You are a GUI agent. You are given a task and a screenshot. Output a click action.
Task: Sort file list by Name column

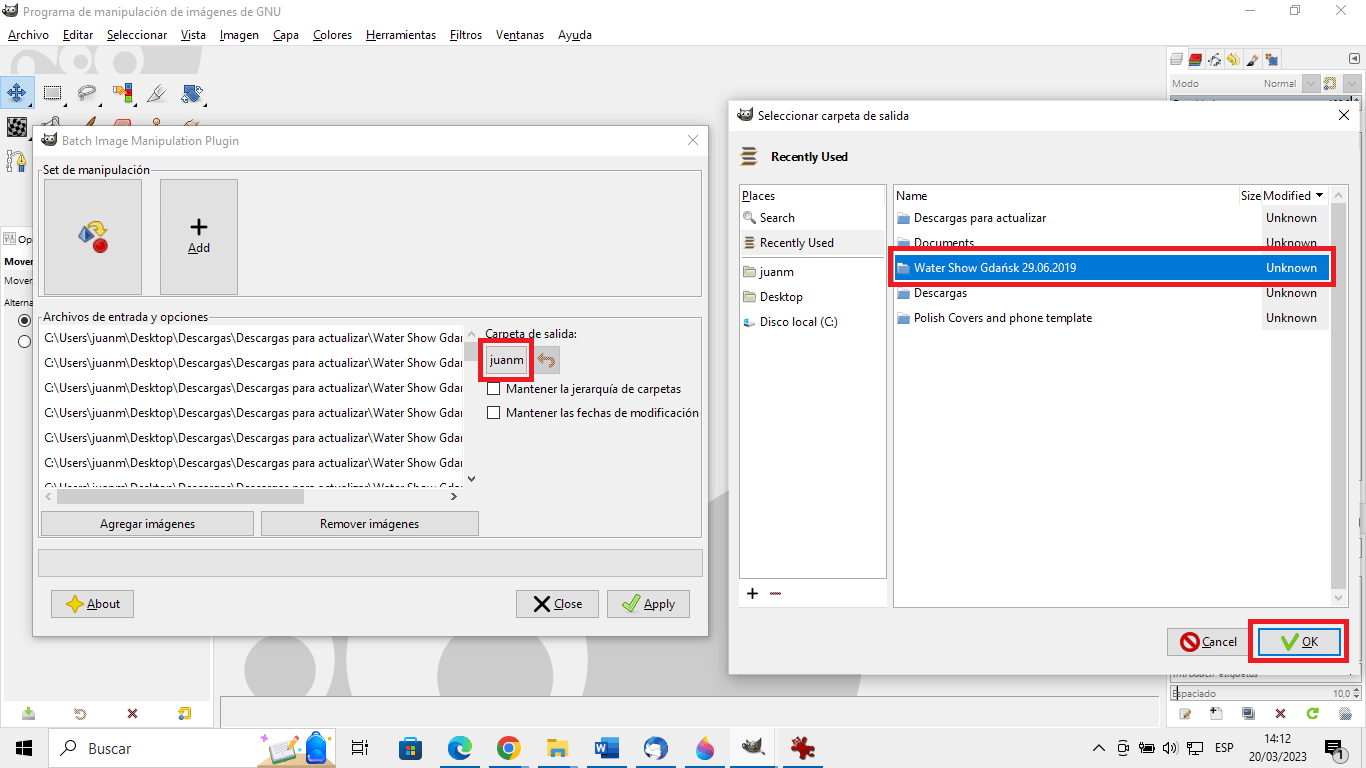click(1066, 196)
